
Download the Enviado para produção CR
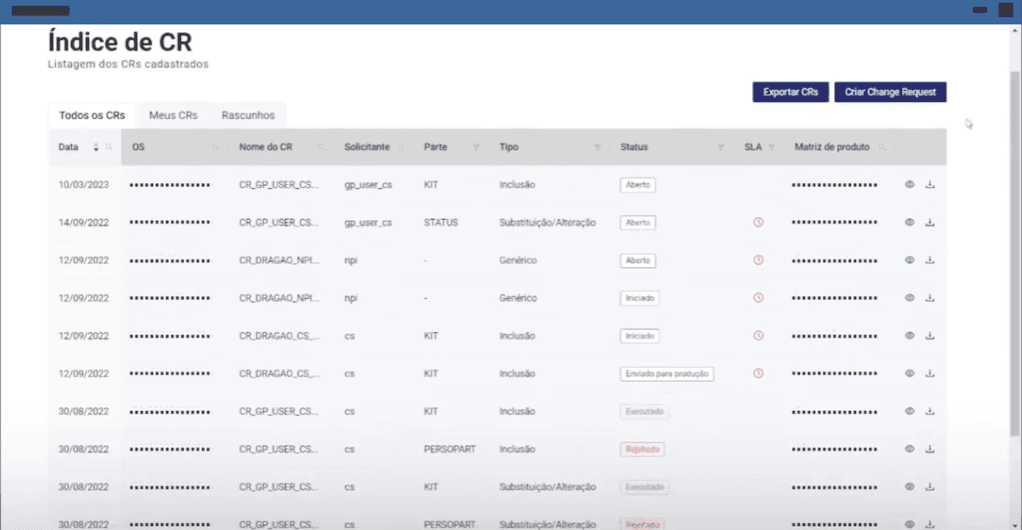tap(929, 374)
